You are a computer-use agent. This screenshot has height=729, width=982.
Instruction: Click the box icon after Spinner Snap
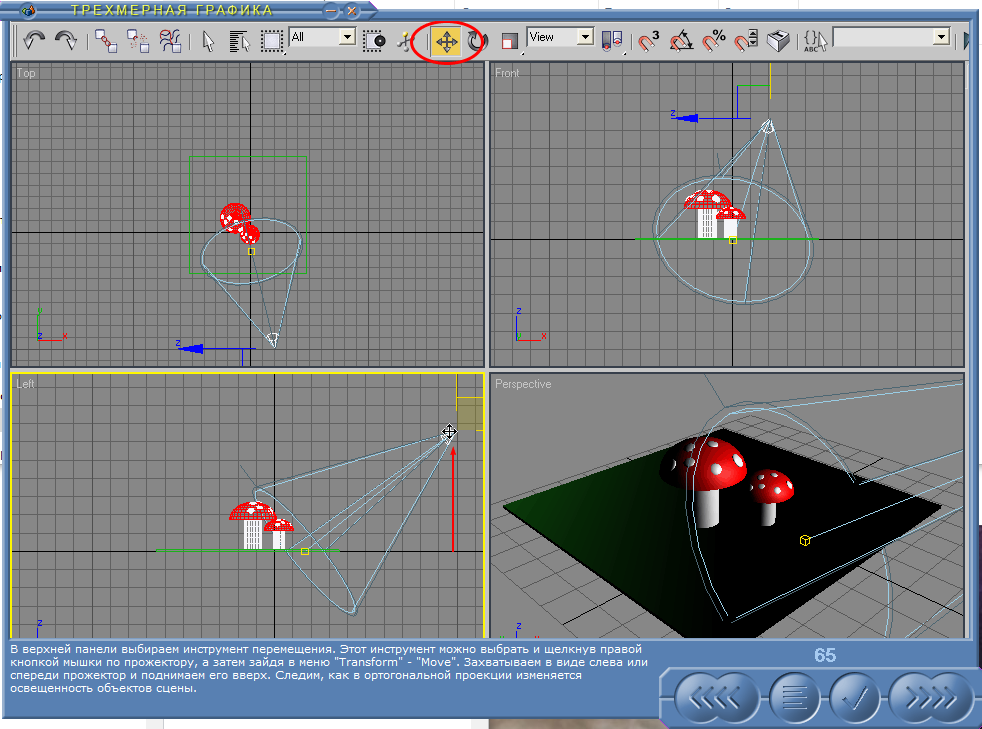click(778, 41)
